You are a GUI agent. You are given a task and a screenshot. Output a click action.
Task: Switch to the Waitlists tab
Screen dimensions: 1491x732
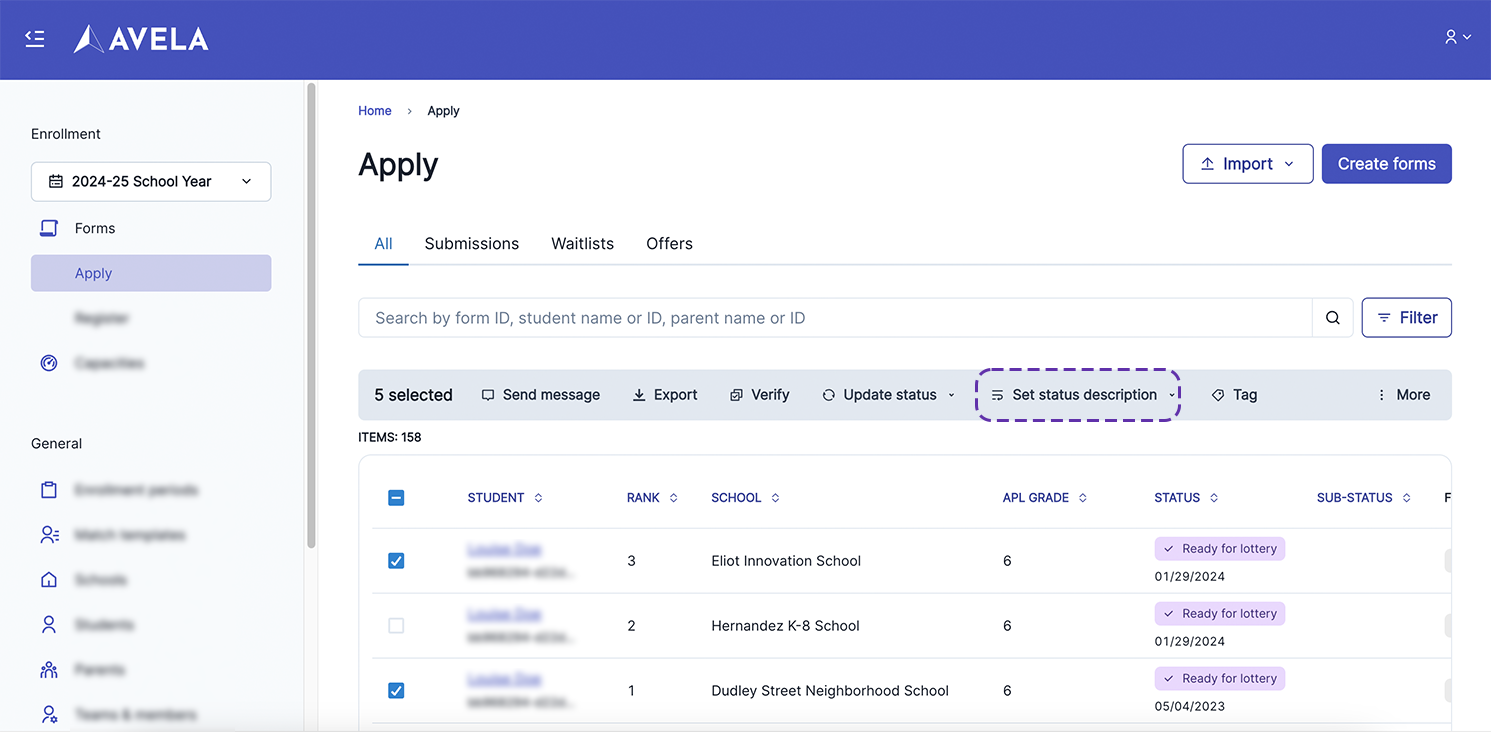click(x=582, y=244)
